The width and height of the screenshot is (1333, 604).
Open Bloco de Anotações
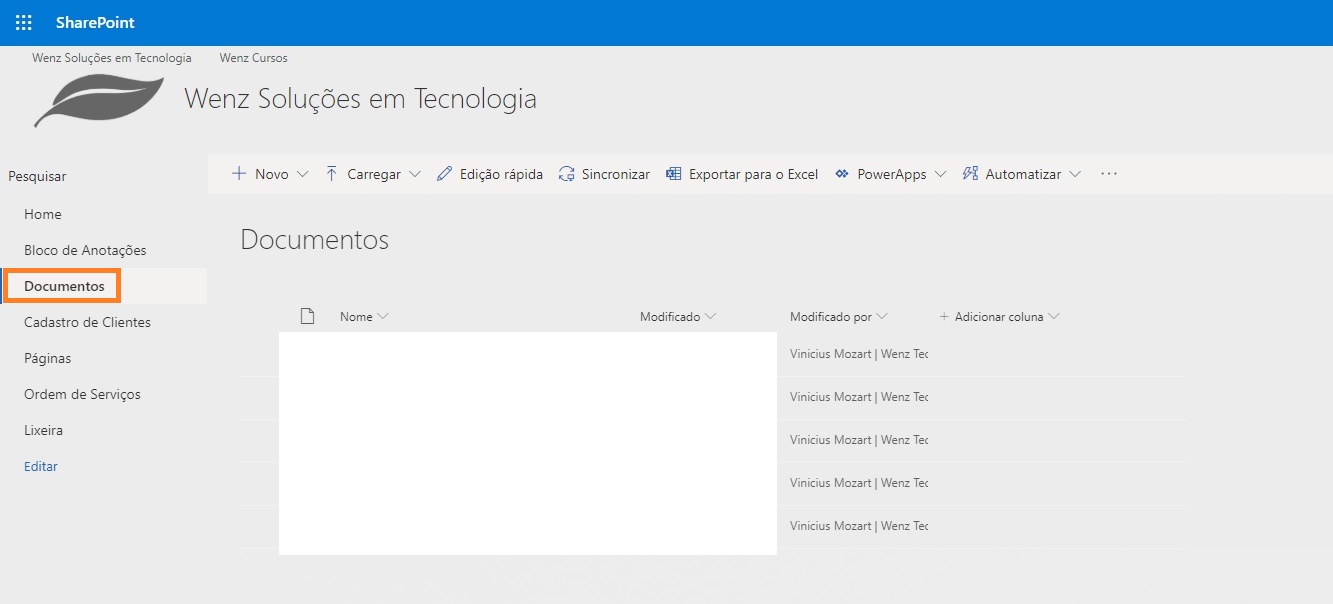85,250
